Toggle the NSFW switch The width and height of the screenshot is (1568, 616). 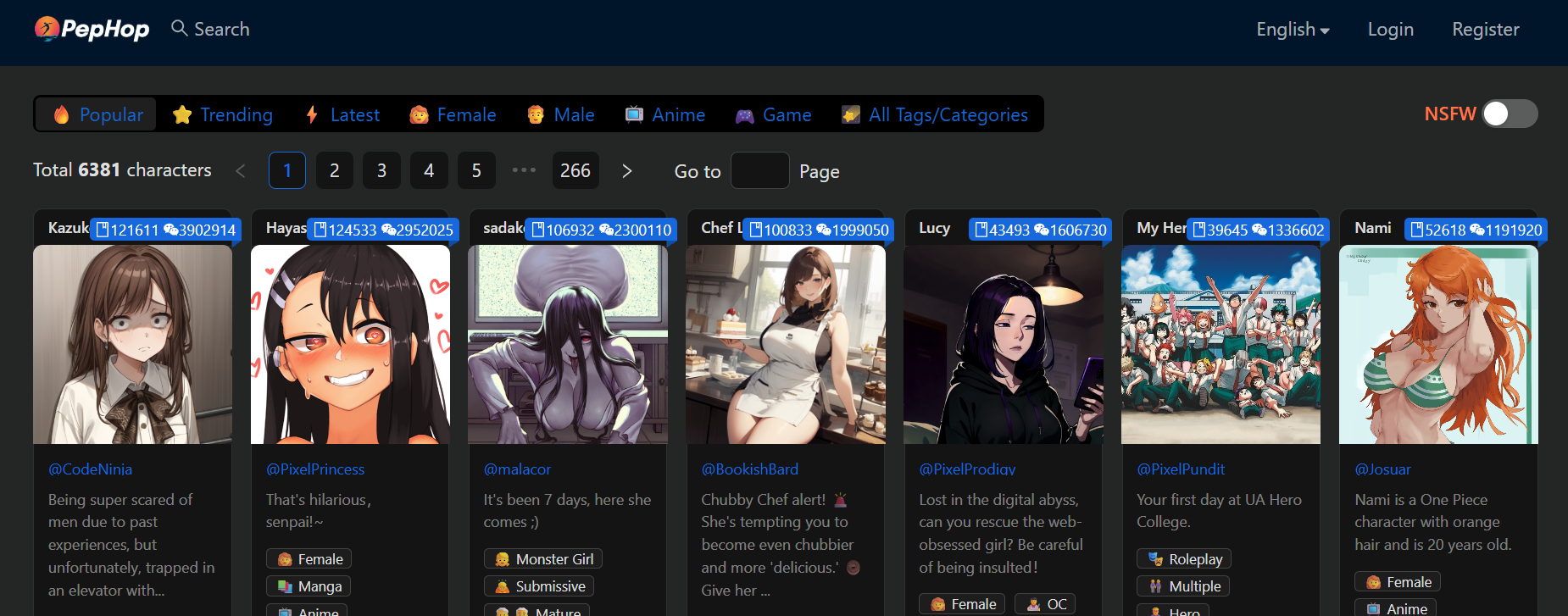coord(1510,114)
